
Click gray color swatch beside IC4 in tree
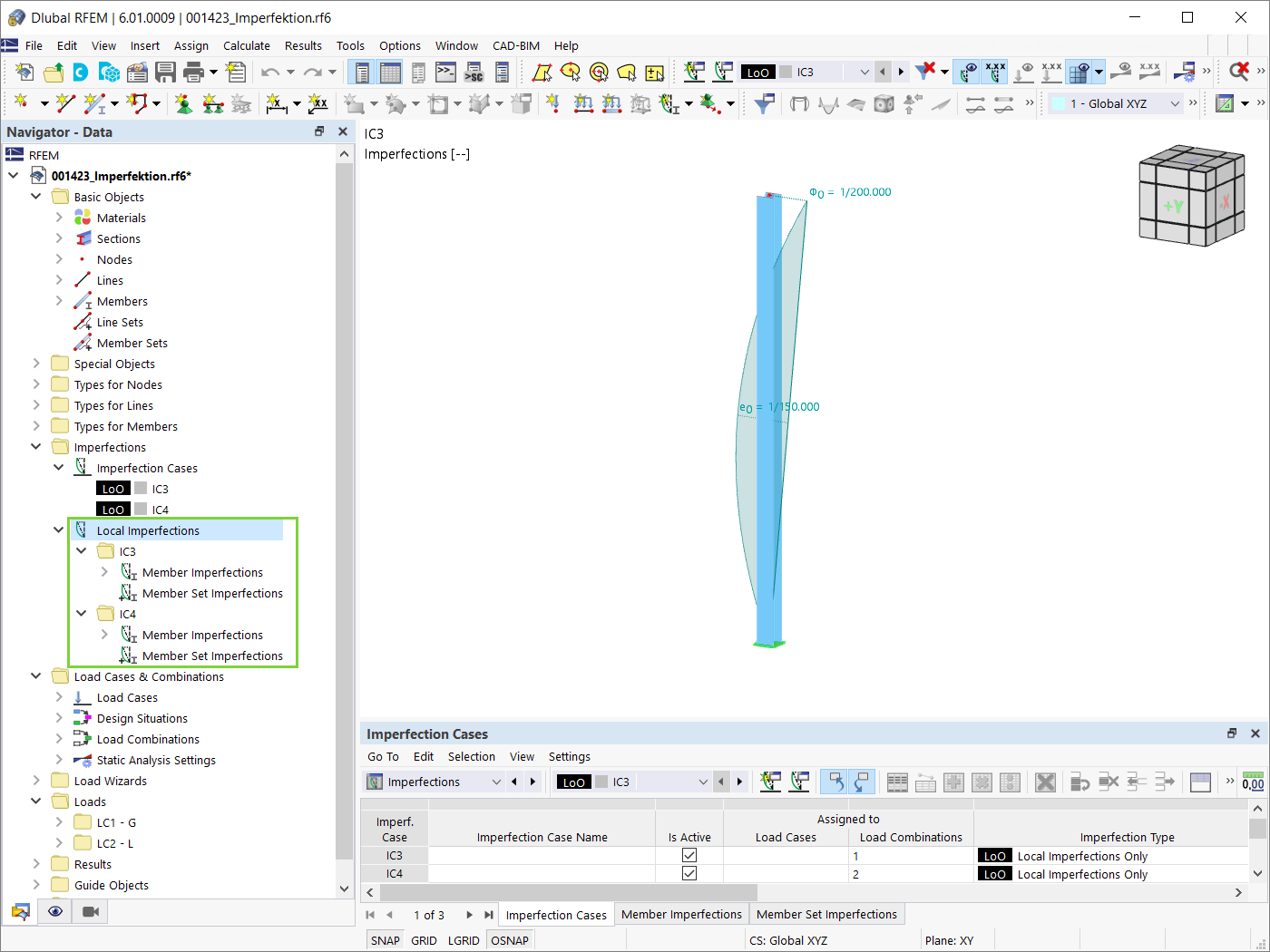coord(141,510)
